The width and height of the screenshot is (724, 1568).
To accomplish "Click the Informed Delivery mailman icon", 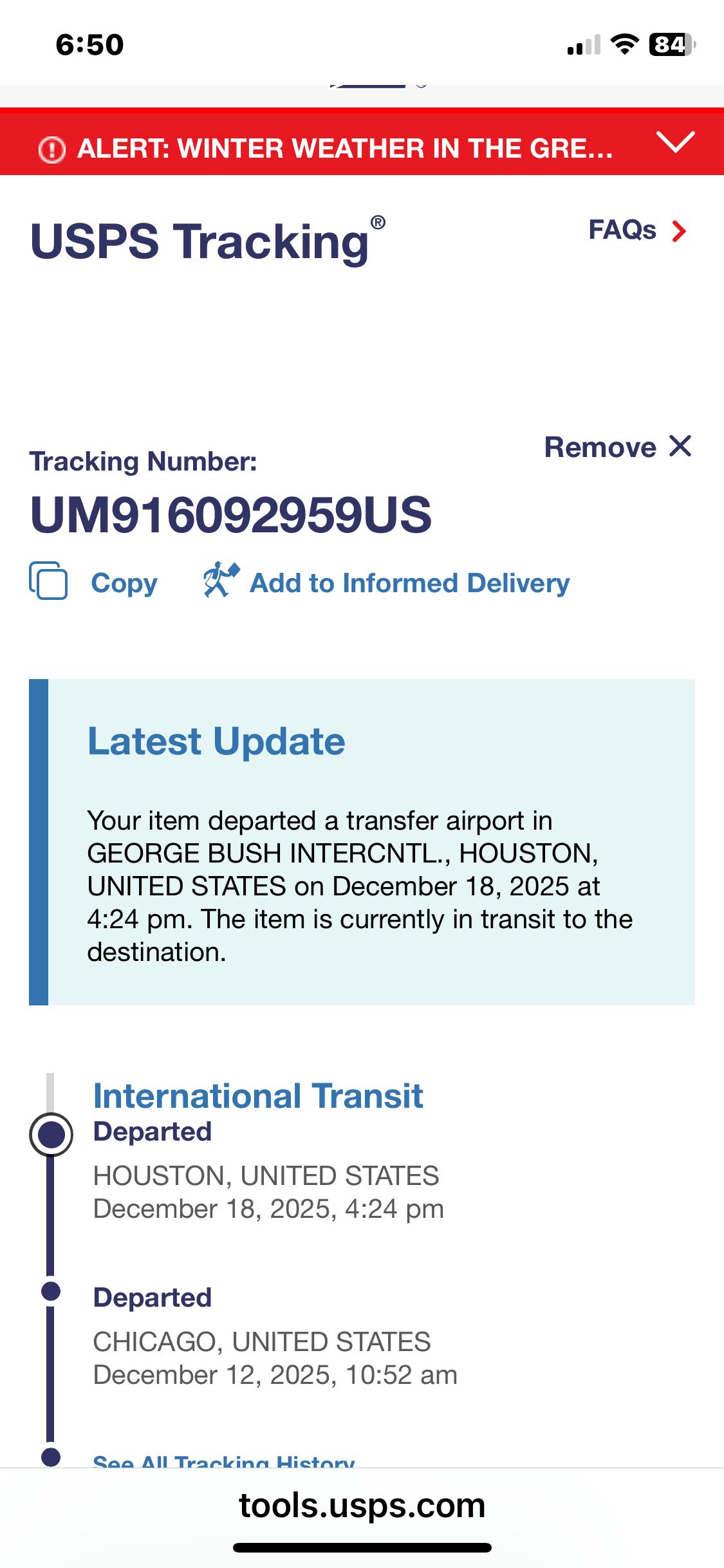I will (221, 580).
